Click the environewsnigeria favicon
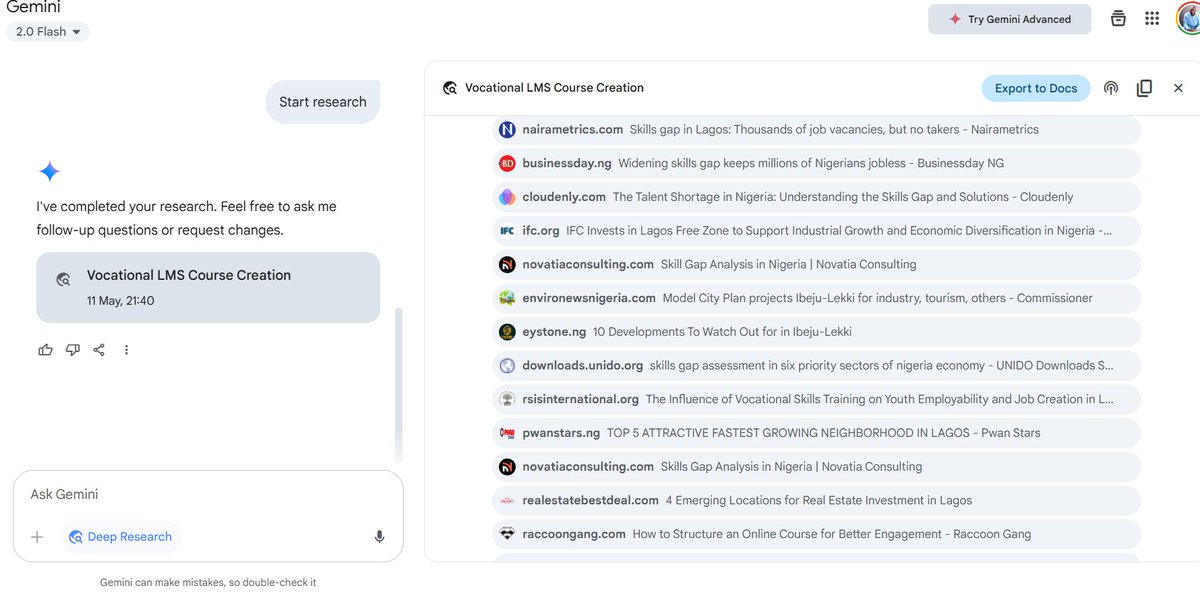Viewport: 1200px width, 592px height. [507, 298]
